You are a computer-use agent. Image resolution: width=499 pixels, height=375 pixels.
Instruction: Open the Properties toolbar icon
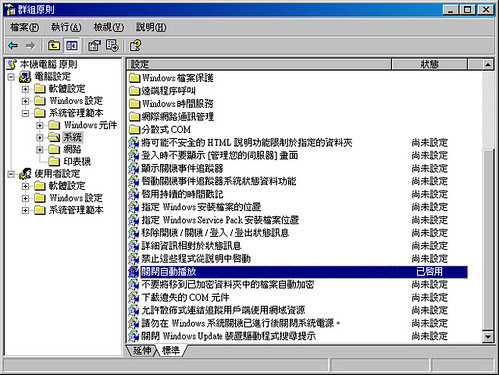coord(94,45)
